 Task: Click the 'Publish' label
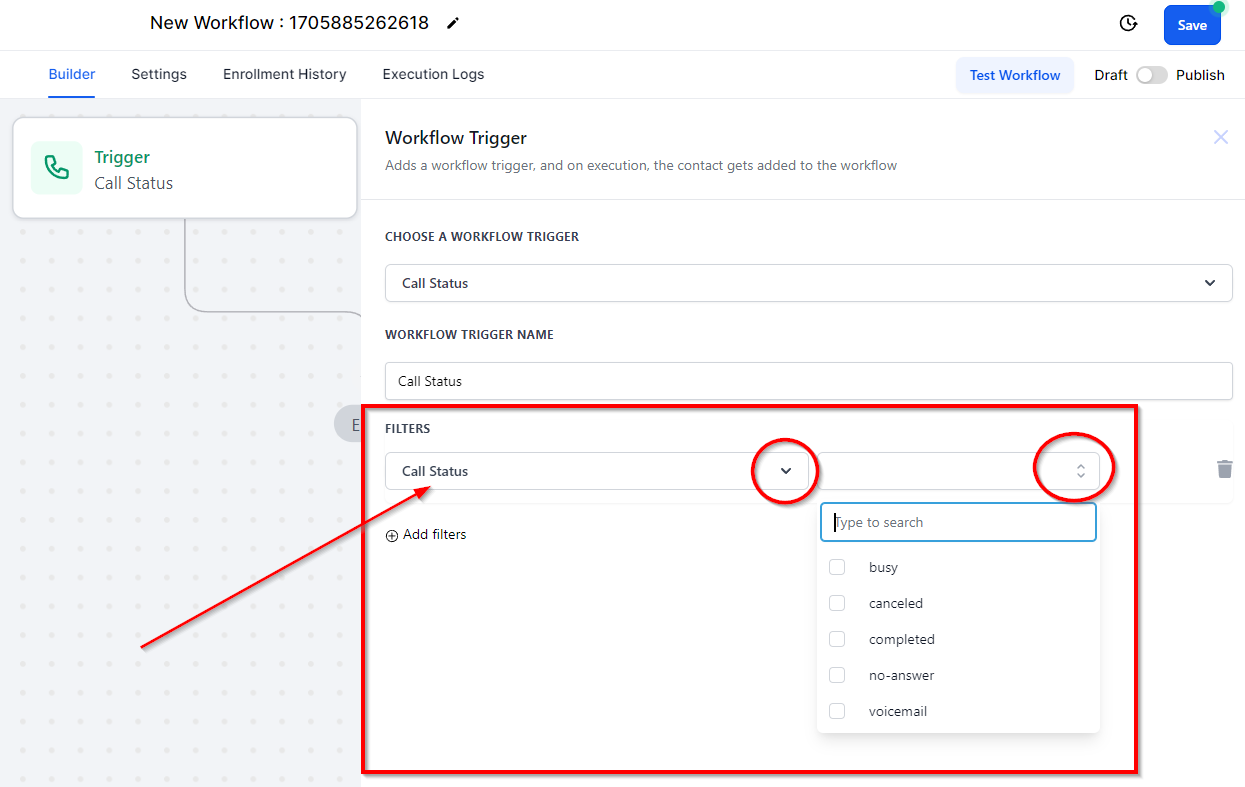click(1200, 75)
